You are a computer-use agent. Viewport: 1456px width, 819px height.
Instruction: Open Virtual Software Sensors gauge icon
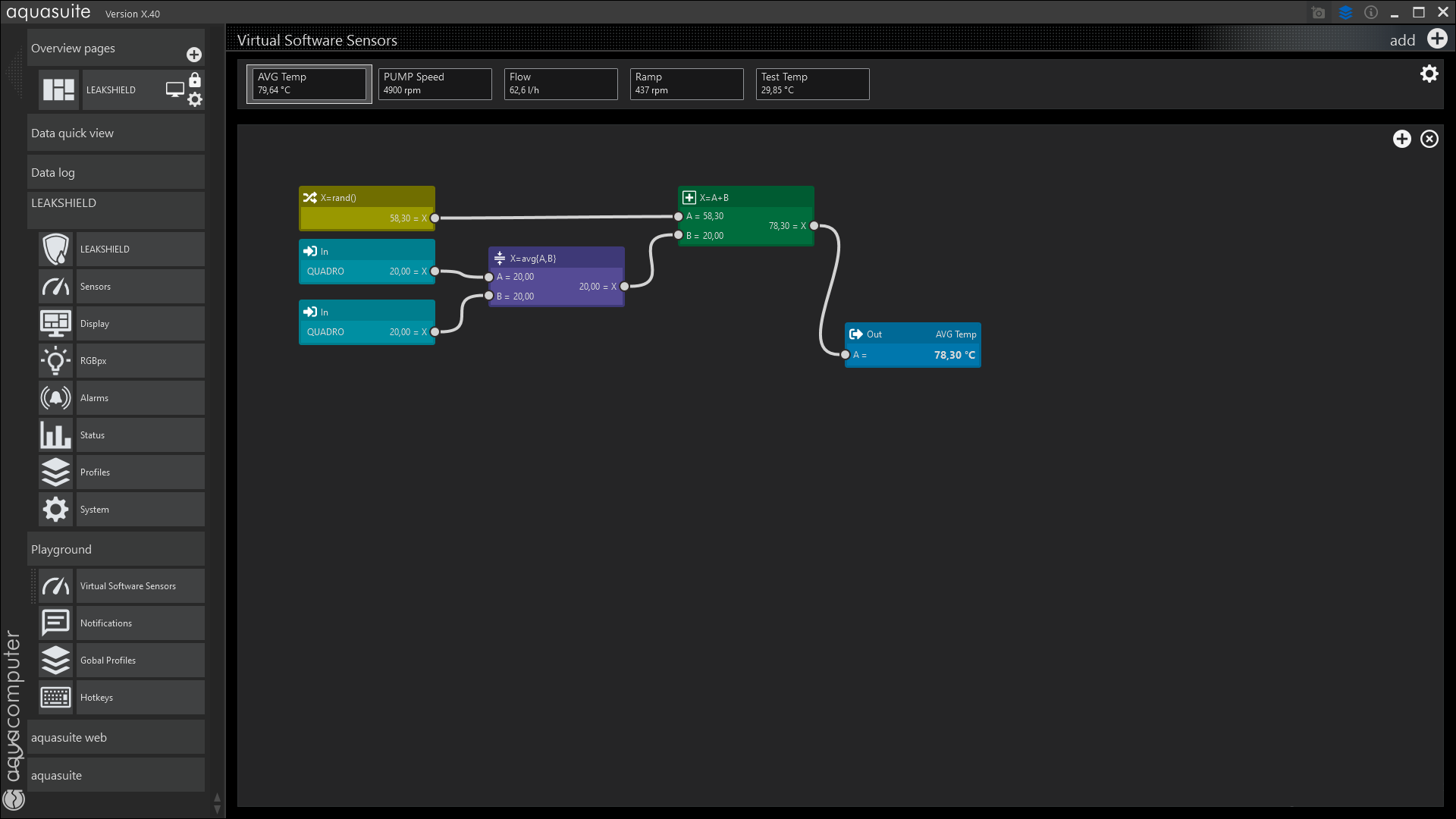[56, 585]
